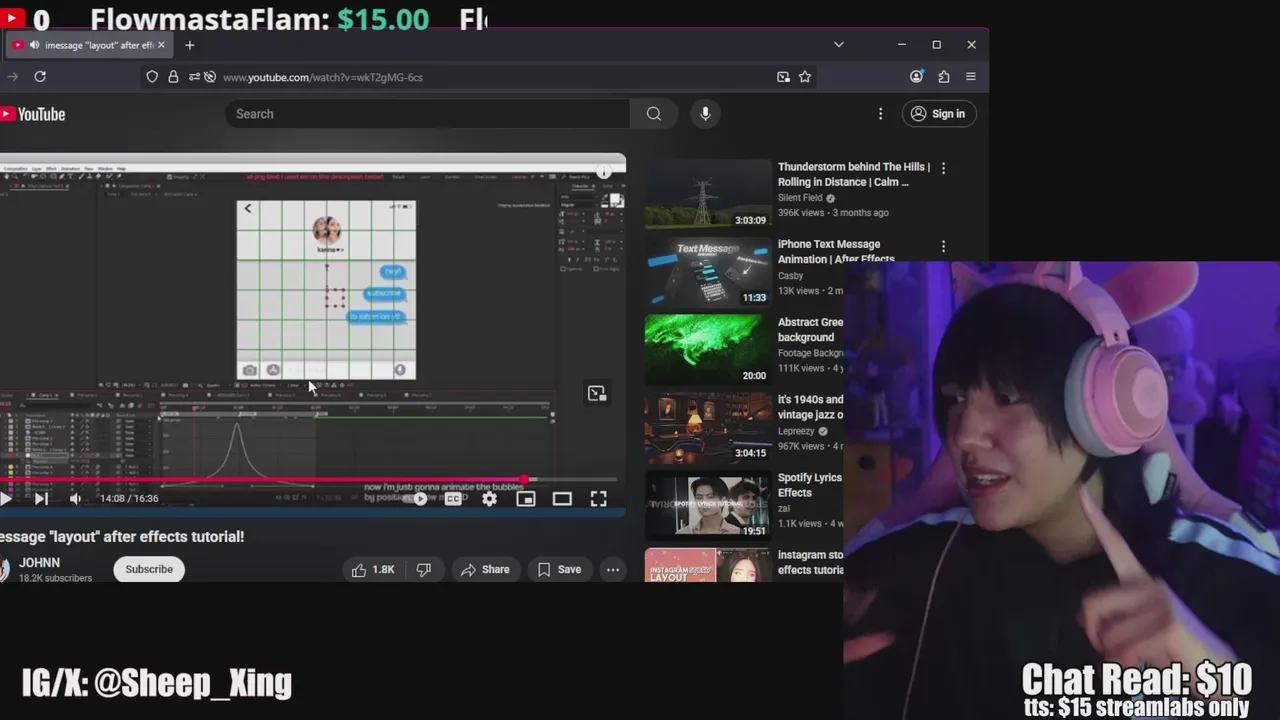Go forward with the browser forward arrow

(x=12, y=76)
